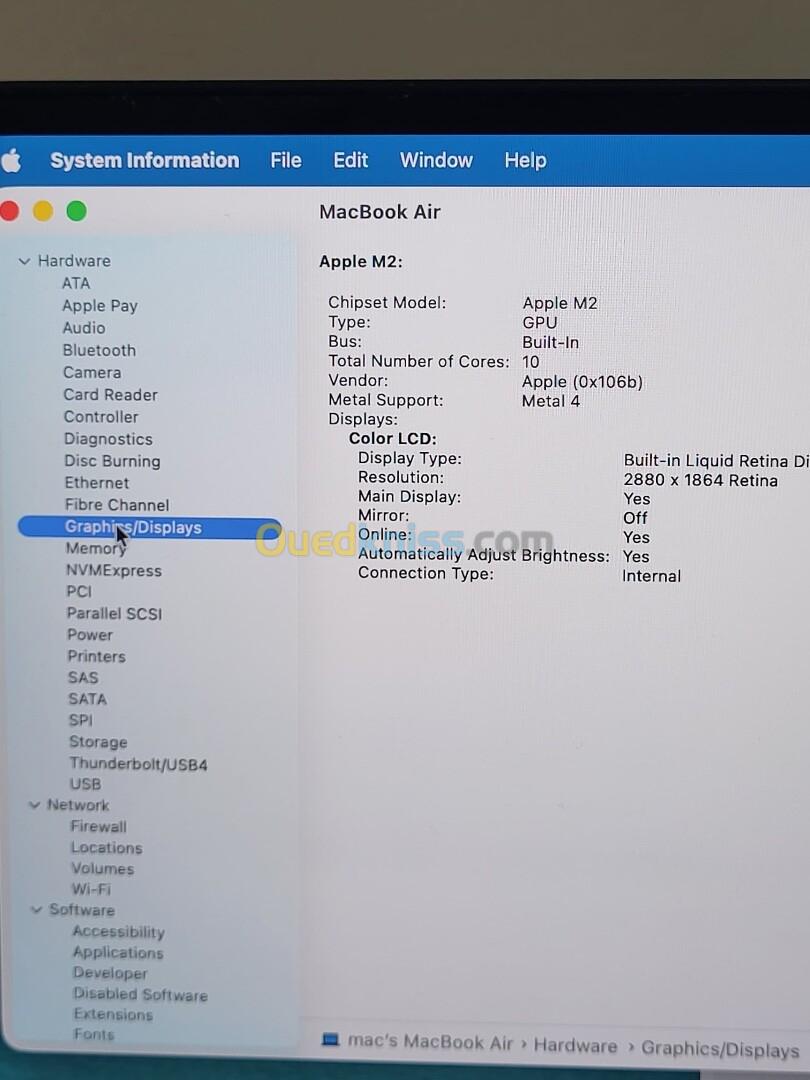Select Power in the sidebar
Viewport: 810px width, 1080px height.
tap(90, 635)
